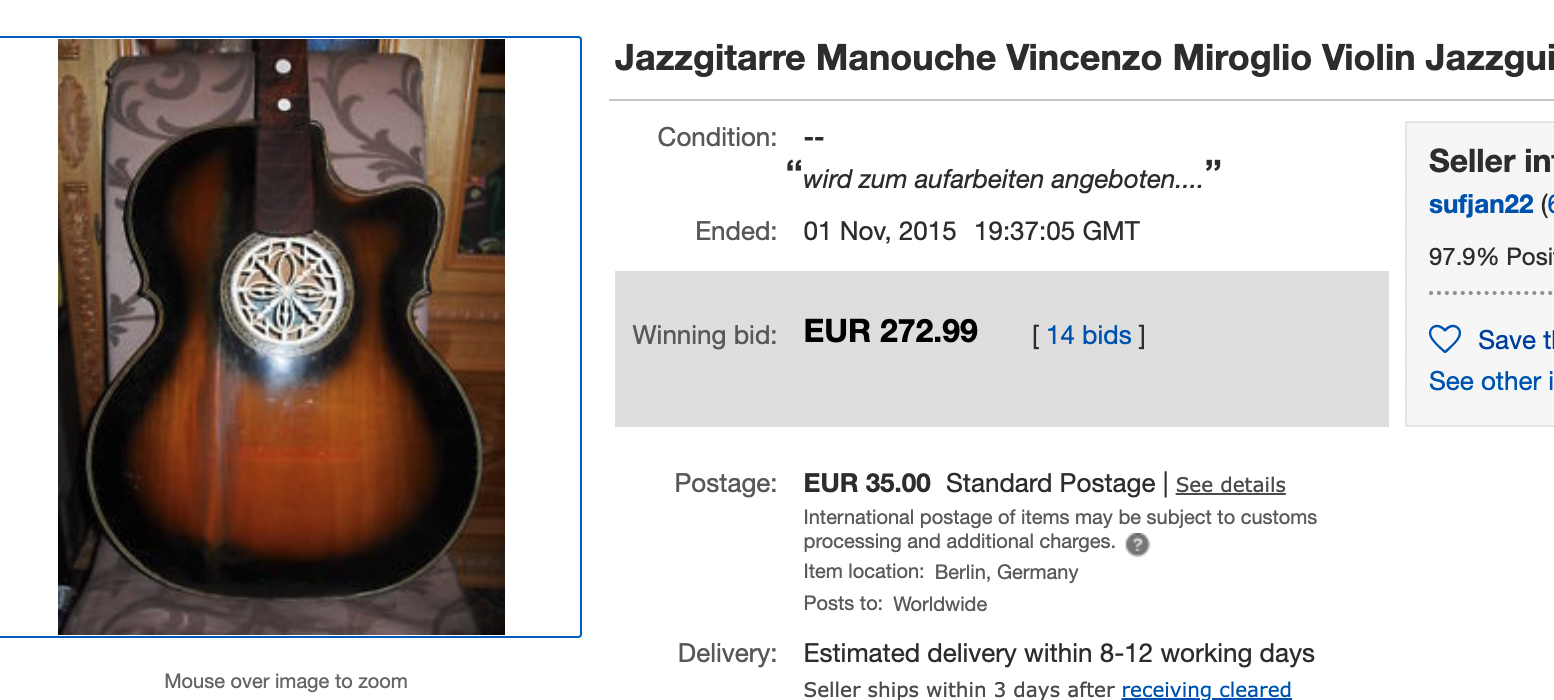Screen dimensions: 1554x700
Task: Click the heart icon to save seller
Action: [1445, 340]
